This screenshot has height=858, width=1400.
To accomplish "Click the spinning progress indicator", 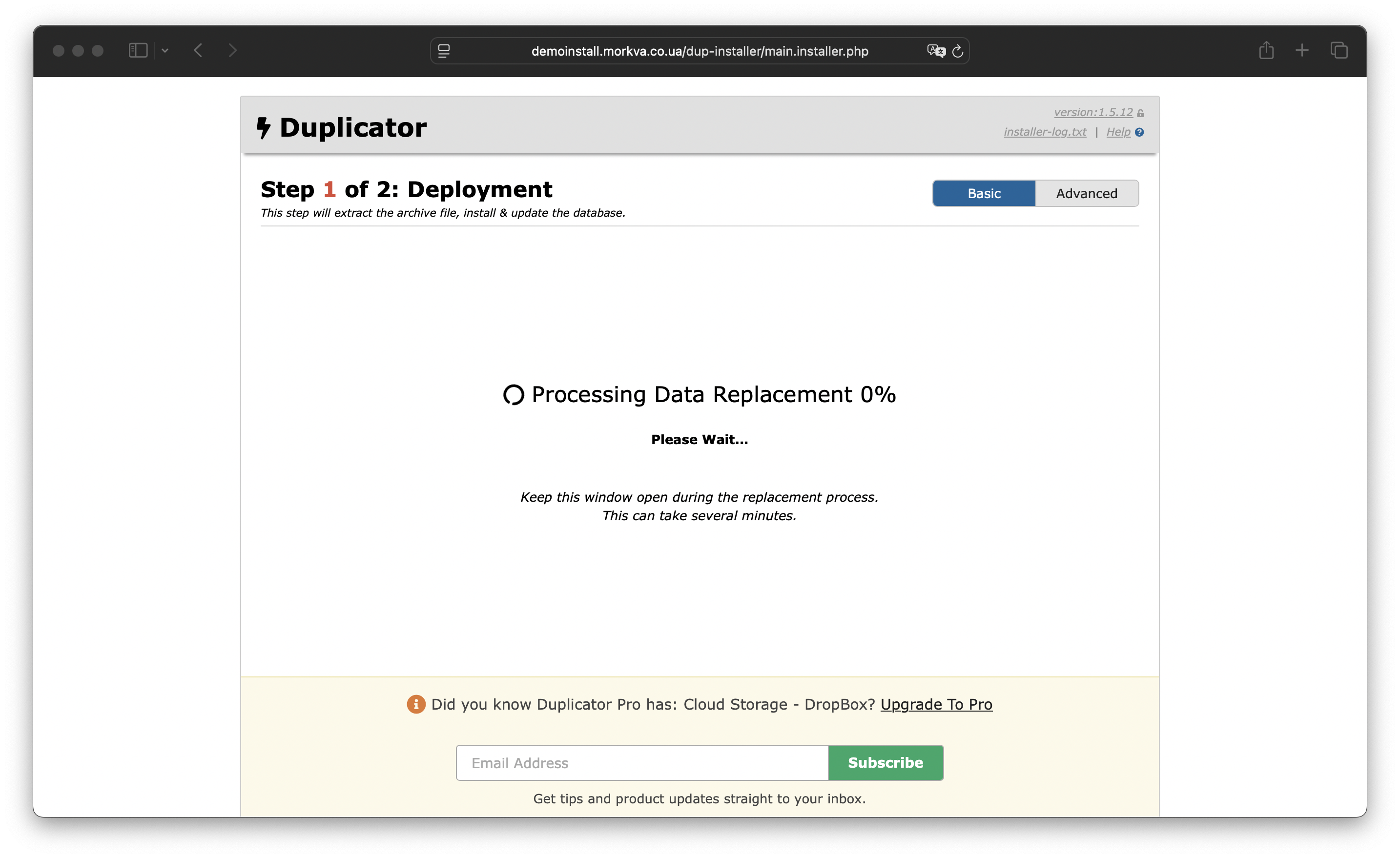I will (514, 395).
